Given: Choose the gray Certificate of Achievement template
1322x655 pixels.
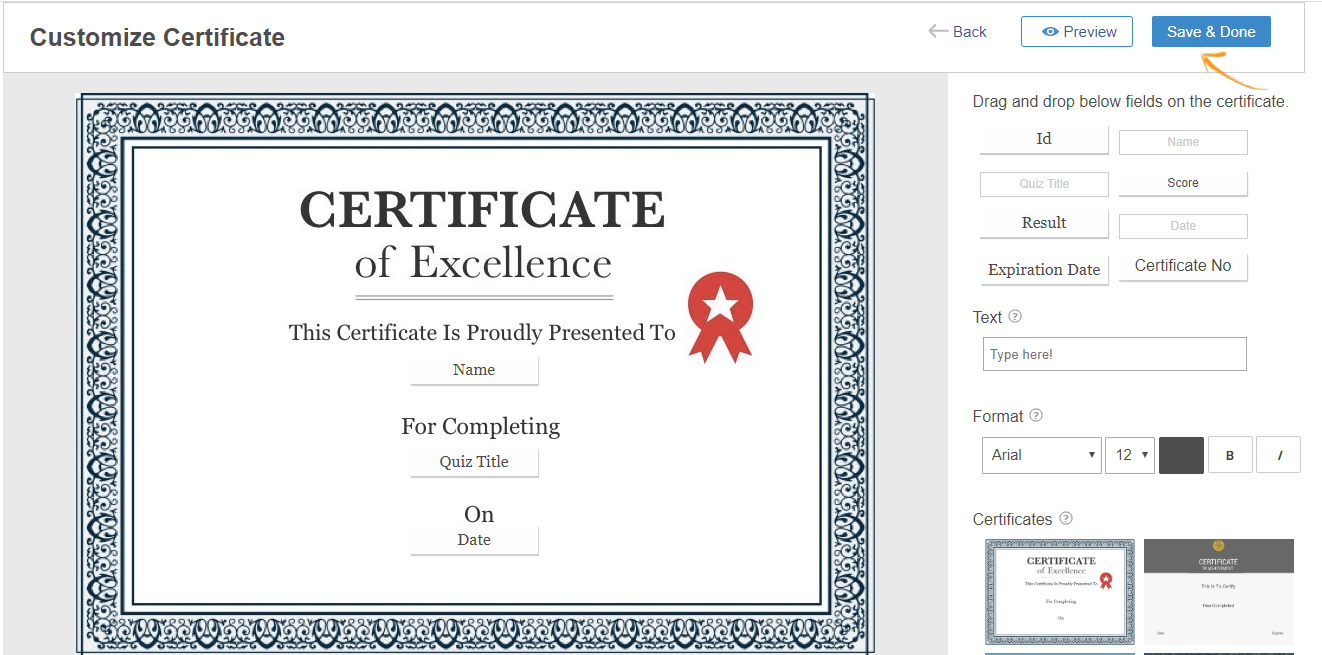Looking at the screenshot, I should (1218, 591).
